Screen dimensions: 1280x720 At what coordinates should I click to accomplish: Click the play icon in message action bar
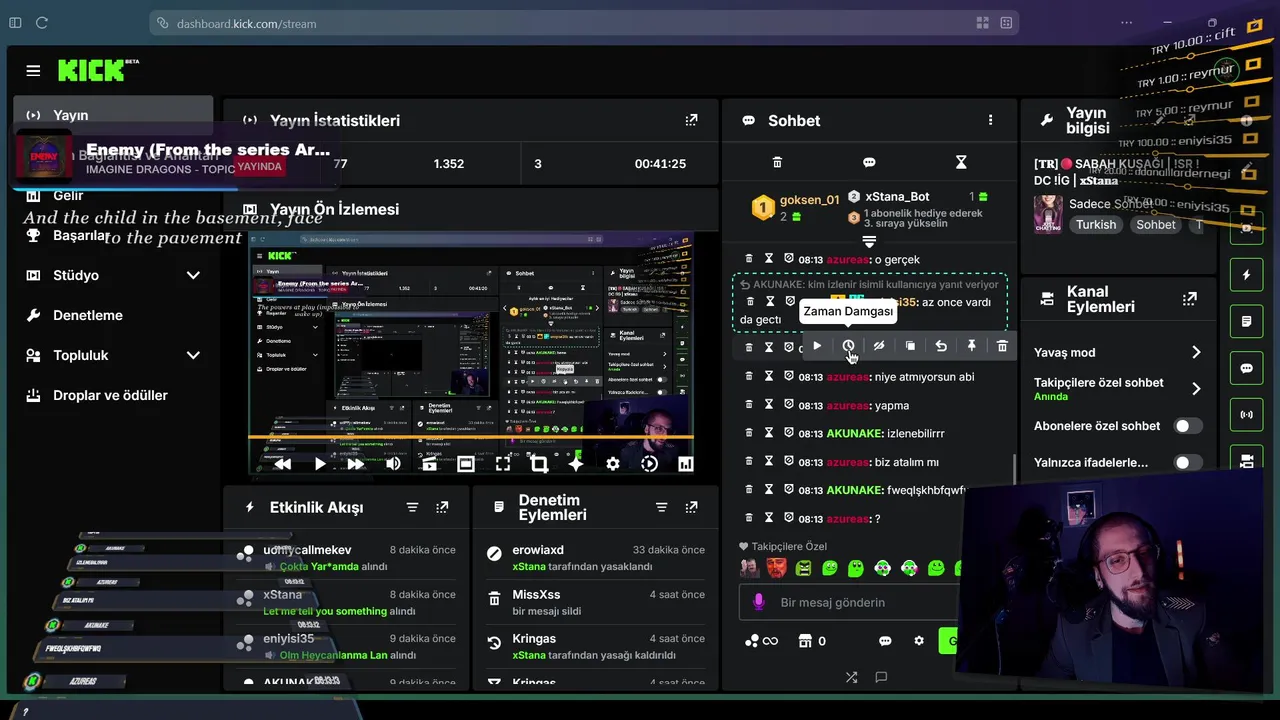(x=817, y=346)
